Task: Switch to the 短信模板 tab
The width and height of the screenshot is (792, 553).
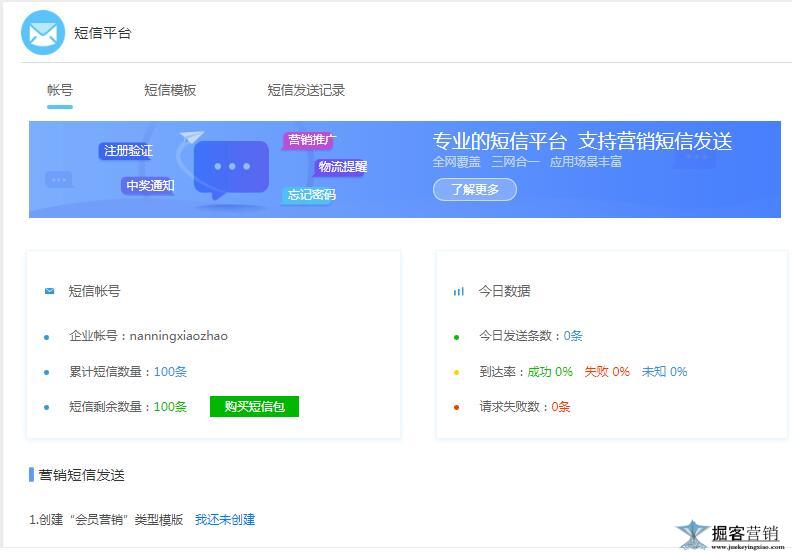Action: [x=170, y=90]
